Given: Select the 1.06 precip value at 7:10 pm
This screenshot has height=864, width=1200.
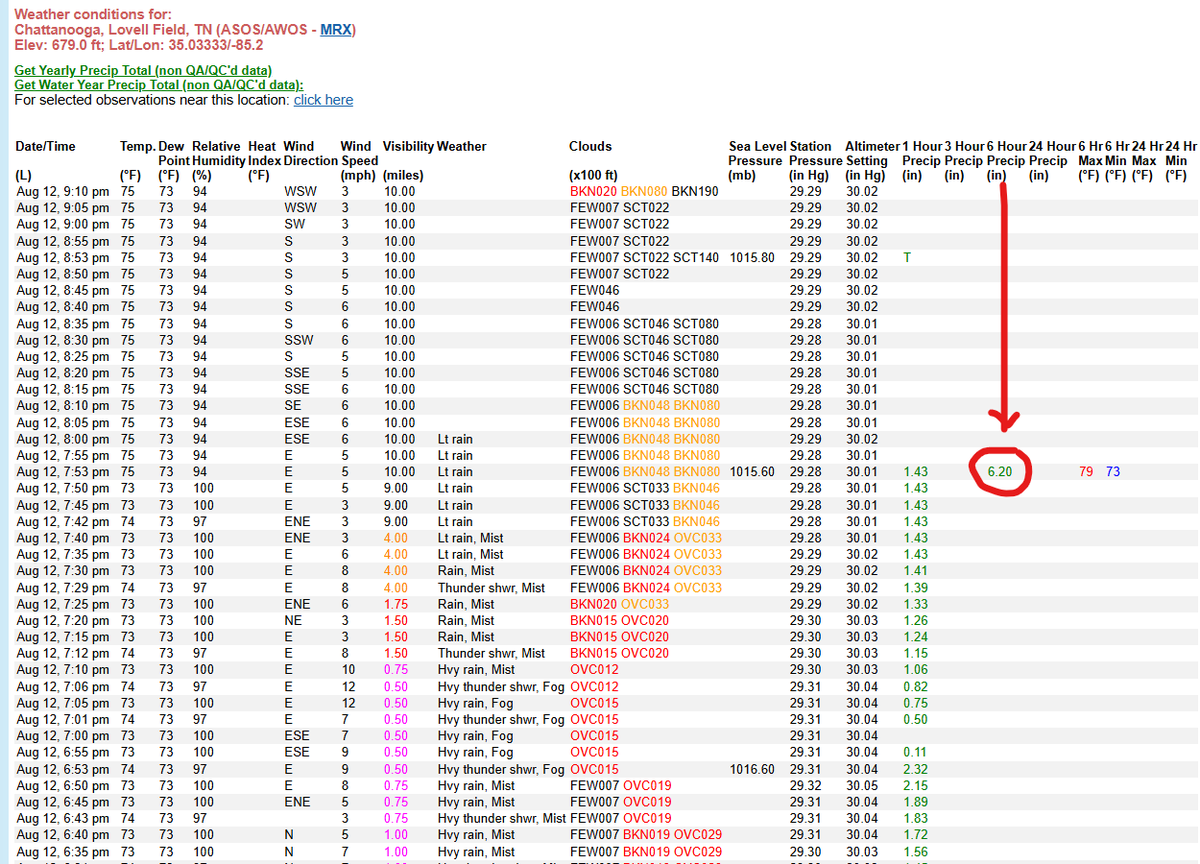Looking at the screenshot, I should [x=915, y=669].
